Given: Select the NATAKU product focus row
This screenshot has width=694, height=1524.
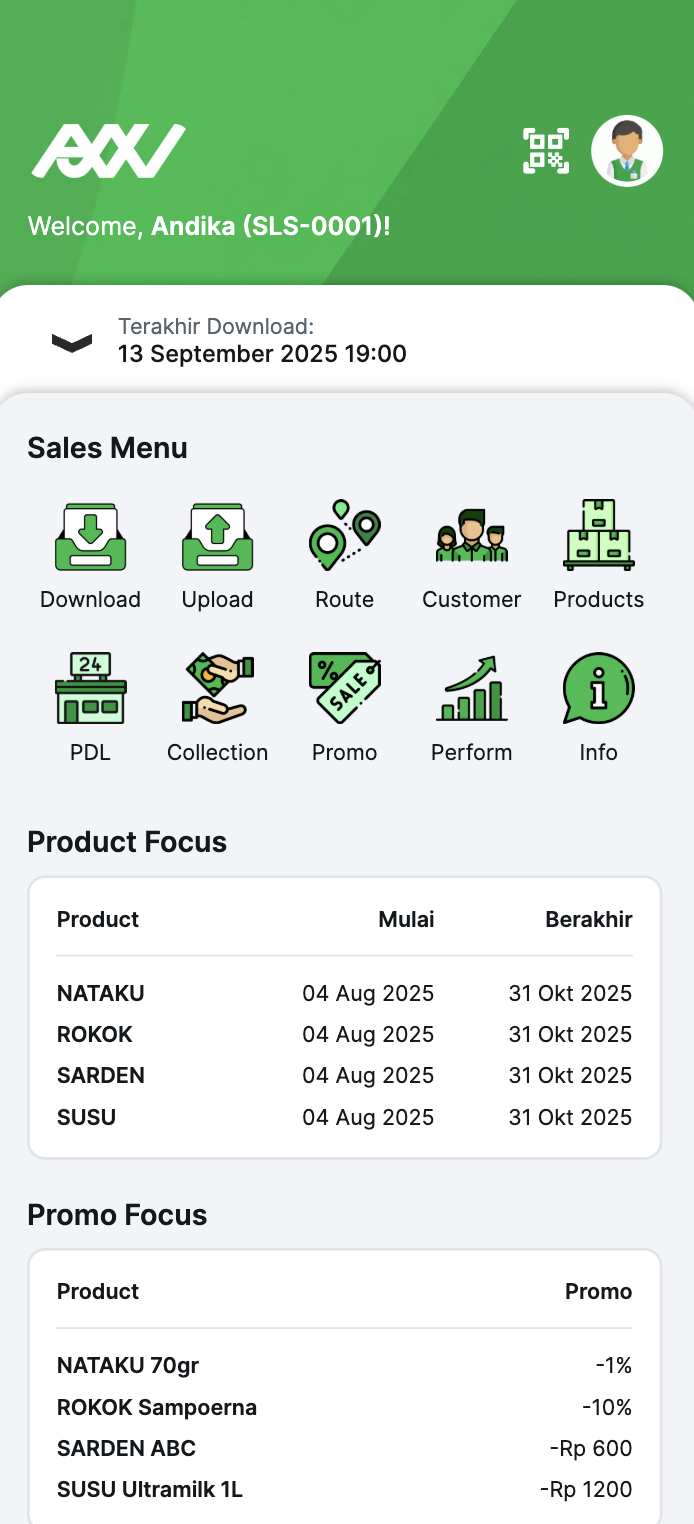Looking at the screenshot, I should (x=344, y=993).
